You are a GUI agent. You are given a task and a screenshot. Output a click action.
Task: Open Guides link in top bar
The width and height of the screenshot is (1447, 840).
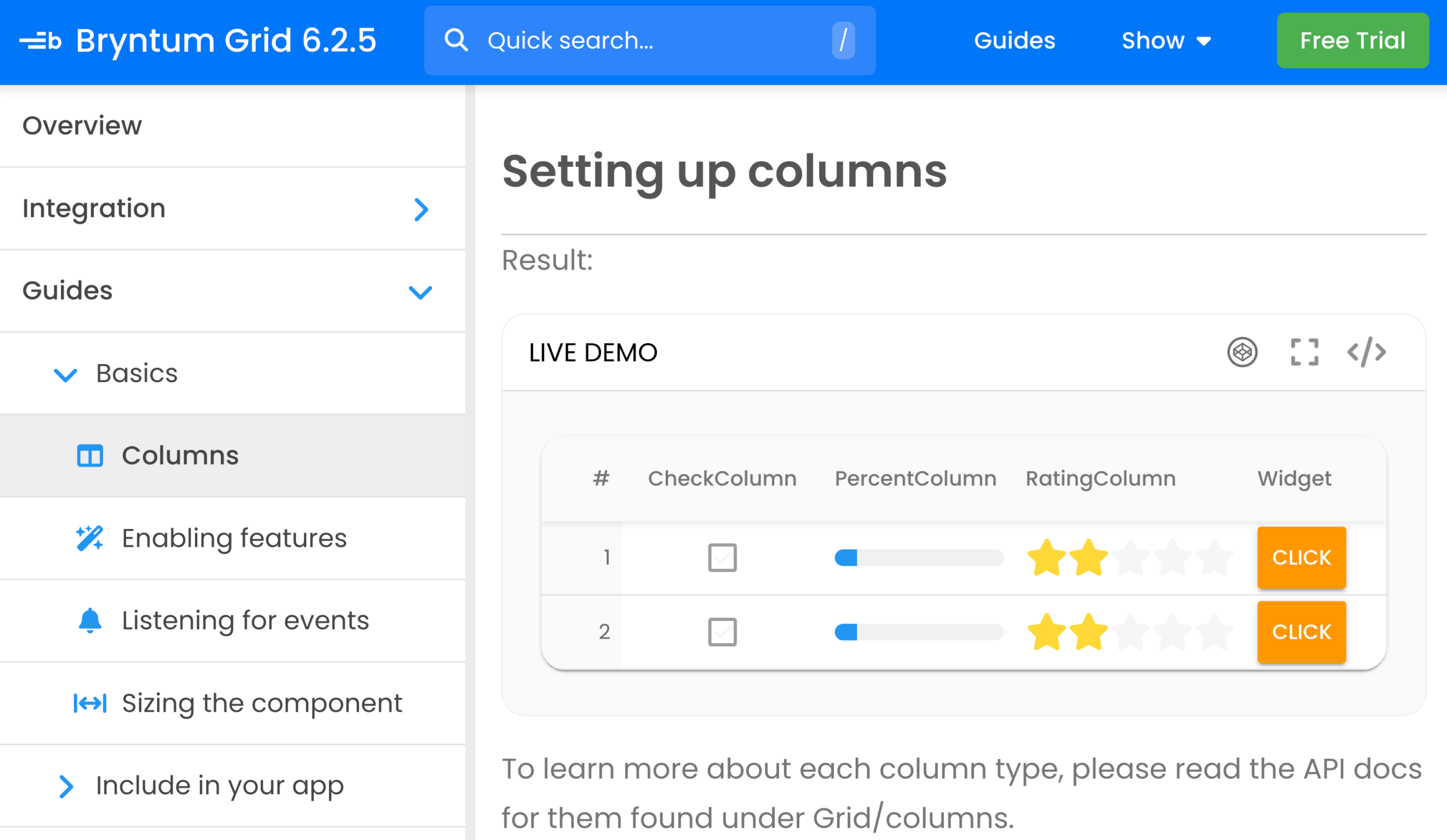click(1015, 41)
